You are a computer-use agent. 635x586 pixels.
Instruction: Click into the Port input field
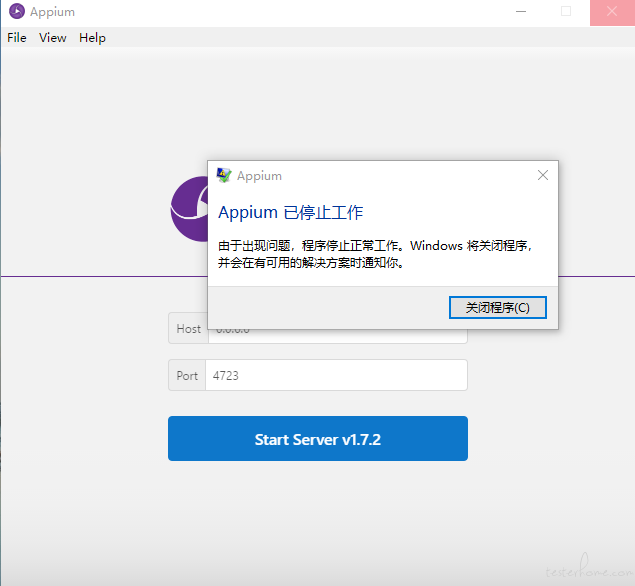click(x=336, y=375)
